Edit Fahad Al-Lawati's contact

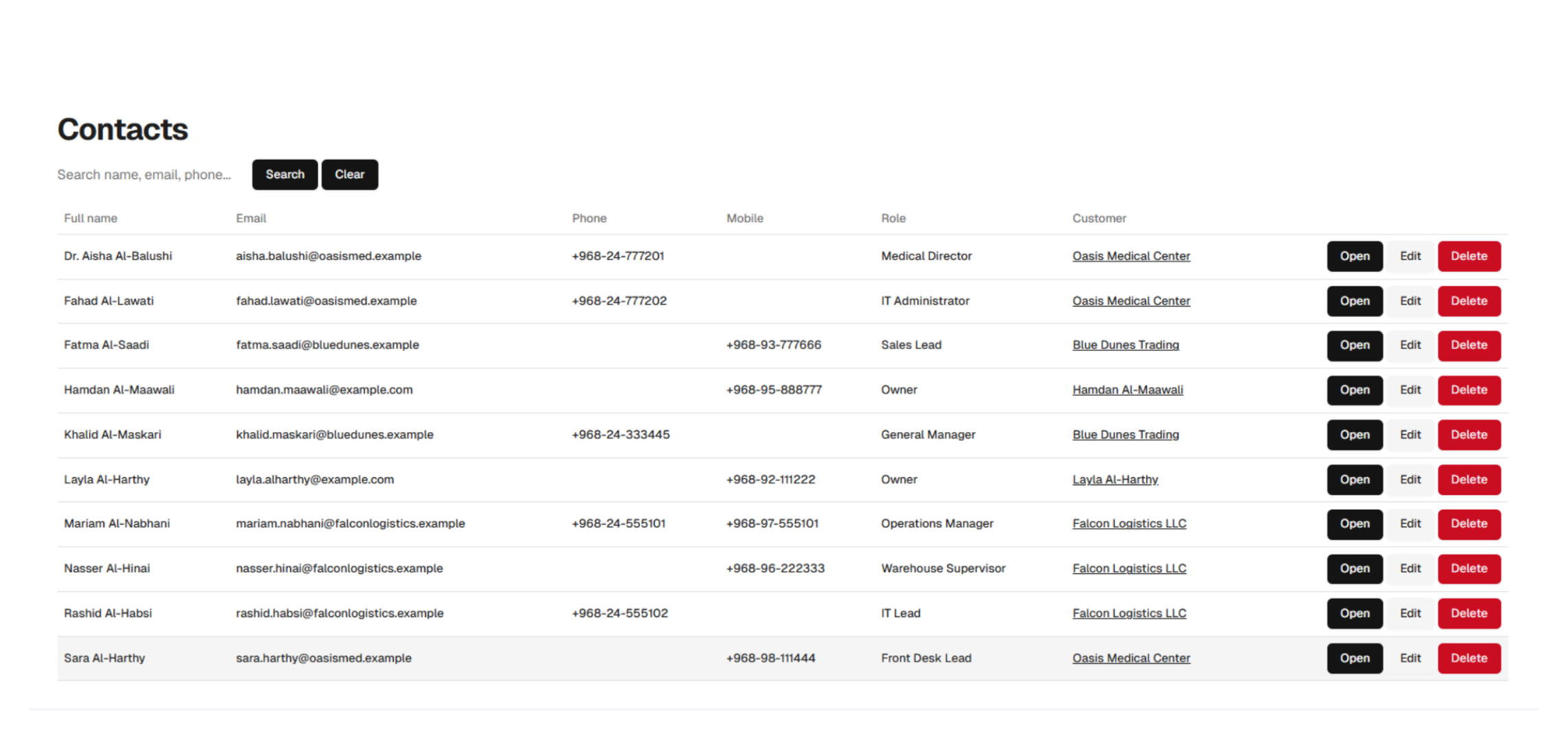1410,301
